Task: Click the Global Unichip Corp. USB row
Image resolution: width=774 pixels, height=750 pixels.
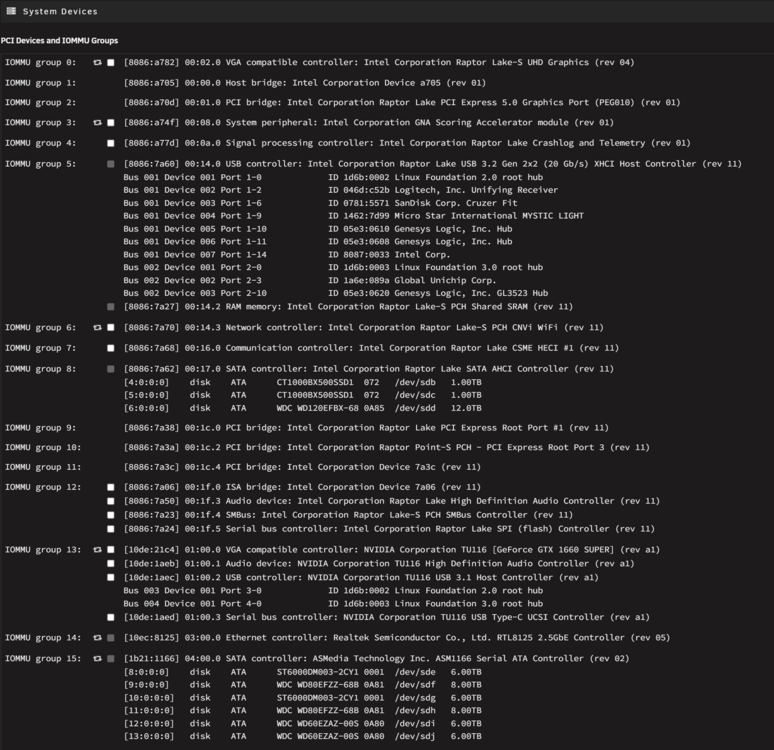Action: [x=310, y=280]
